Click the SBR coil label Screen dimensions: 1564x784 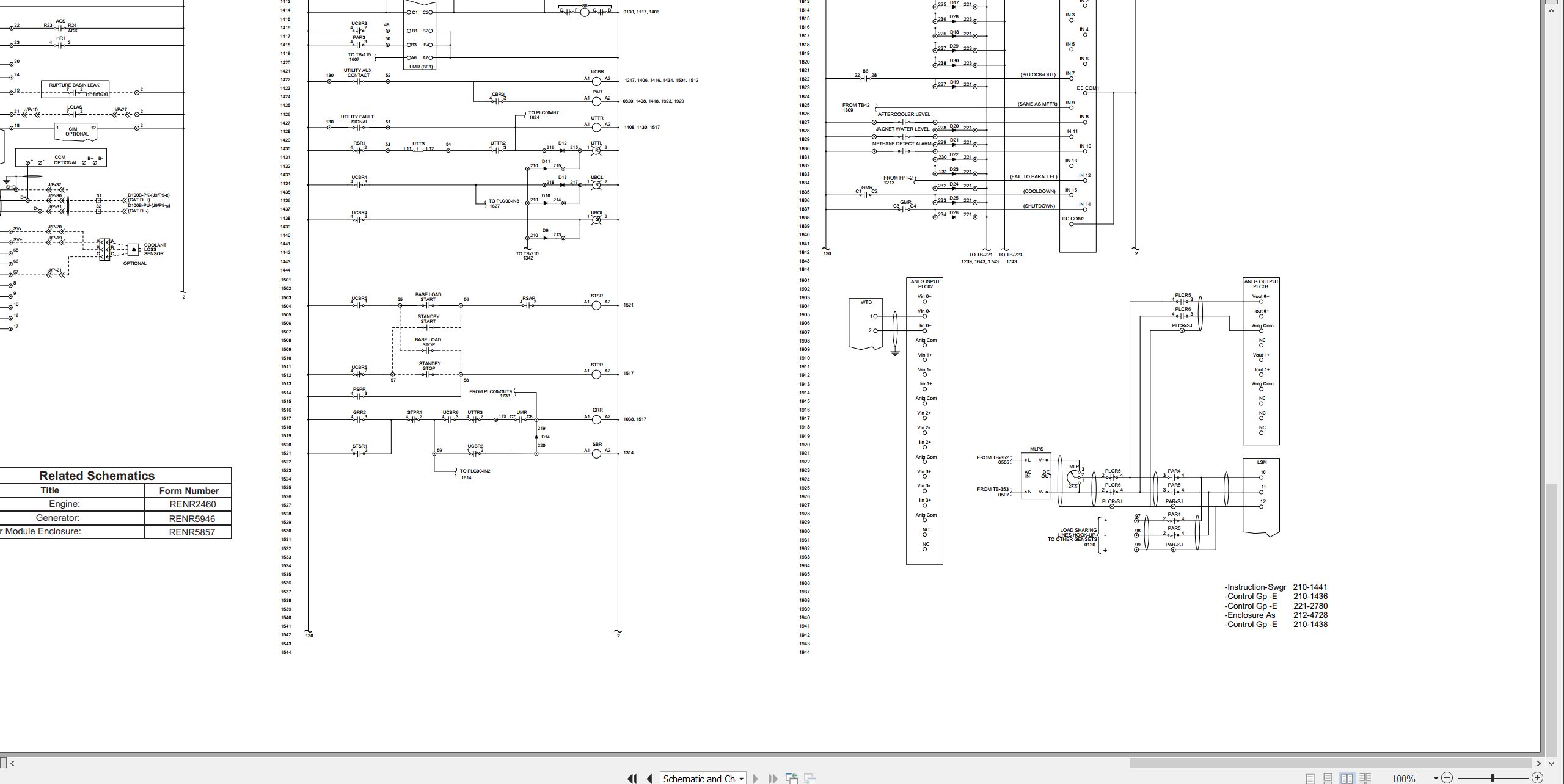tap(597, 445)
